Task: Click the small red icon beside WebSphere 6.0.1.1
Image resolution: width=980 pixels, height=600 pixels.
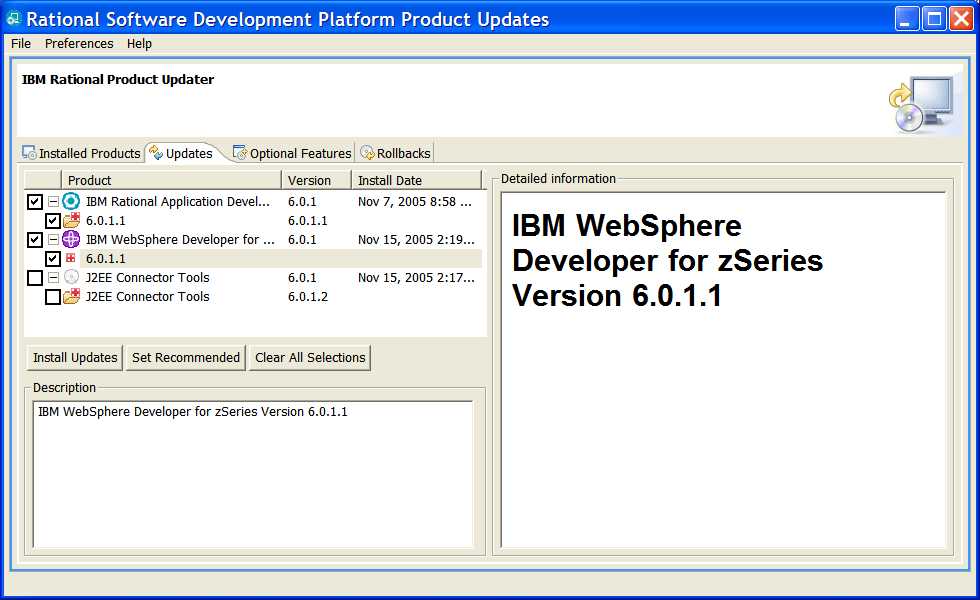Action: [x=71, y=259]
